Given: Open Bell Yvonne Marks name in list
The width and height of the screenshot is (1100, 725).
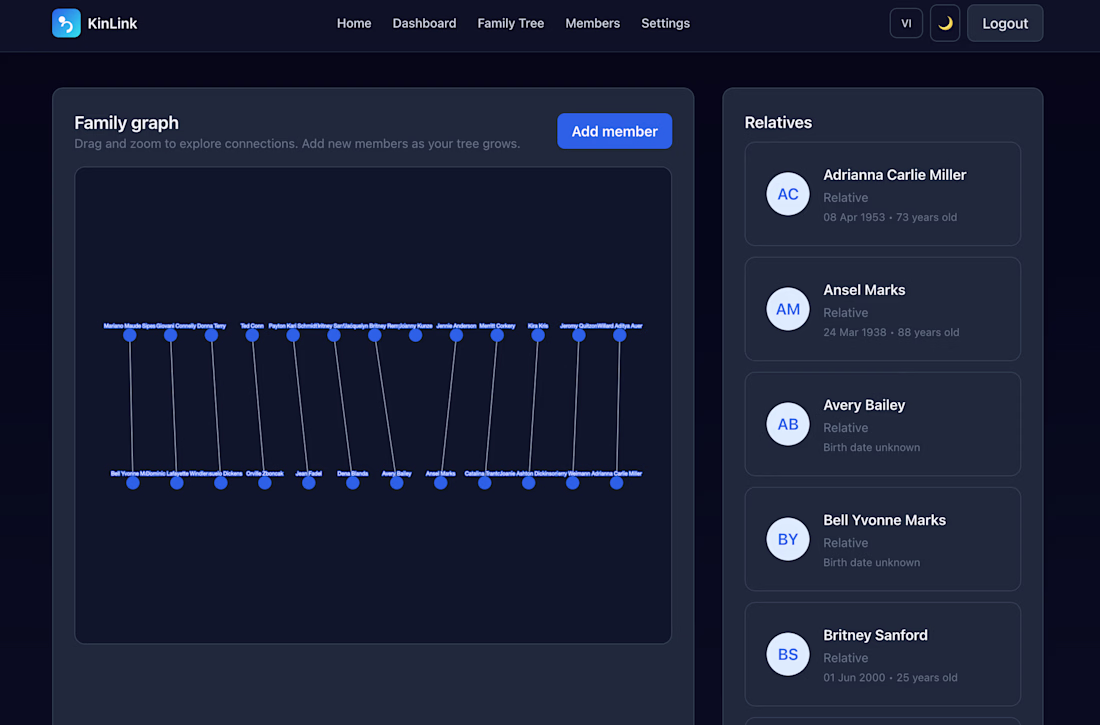Looking at the screenshot, I should tap(885, 520).
